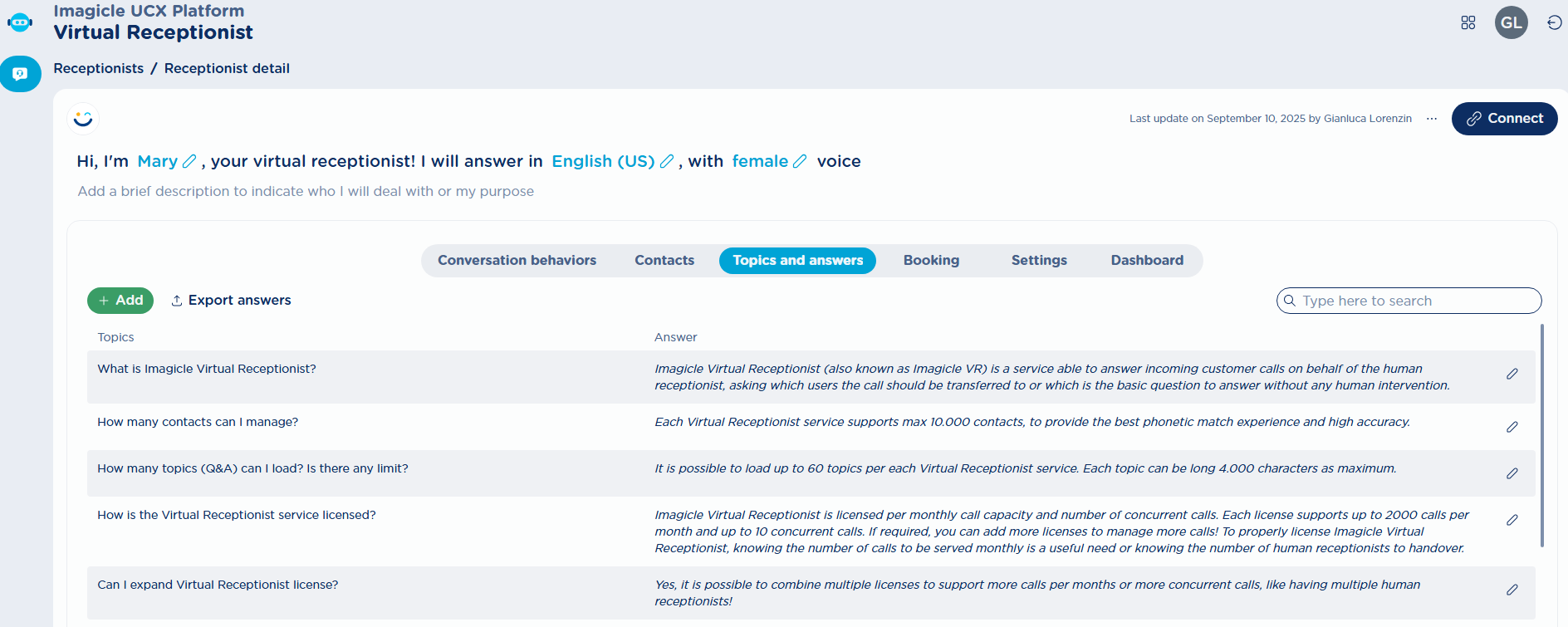Open the GL user avatar menu
Viewport: 1568px width, 627px height.
1511,22
